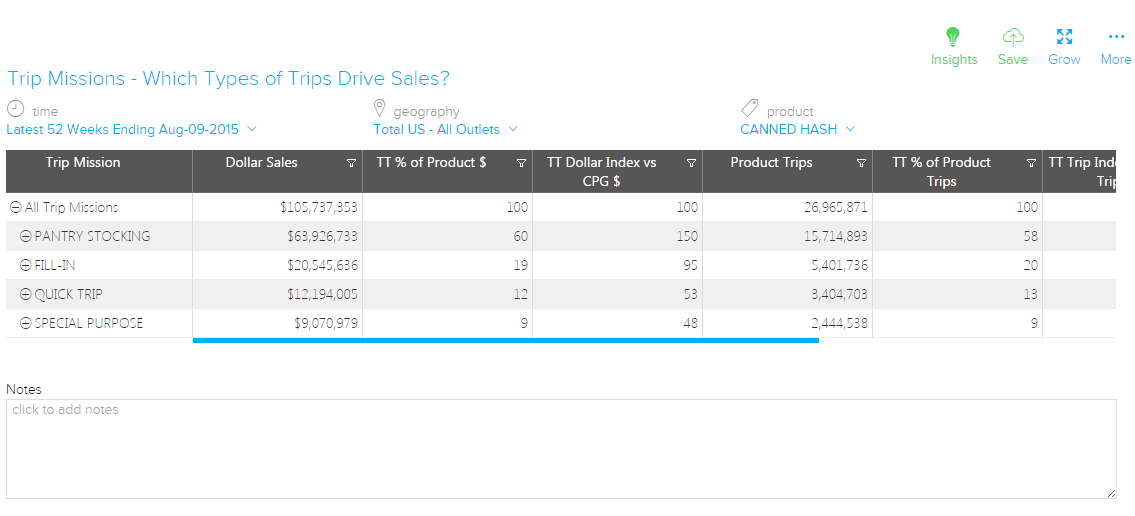Collapse the PANTRY STOCKING row

[x=26, y=237]
